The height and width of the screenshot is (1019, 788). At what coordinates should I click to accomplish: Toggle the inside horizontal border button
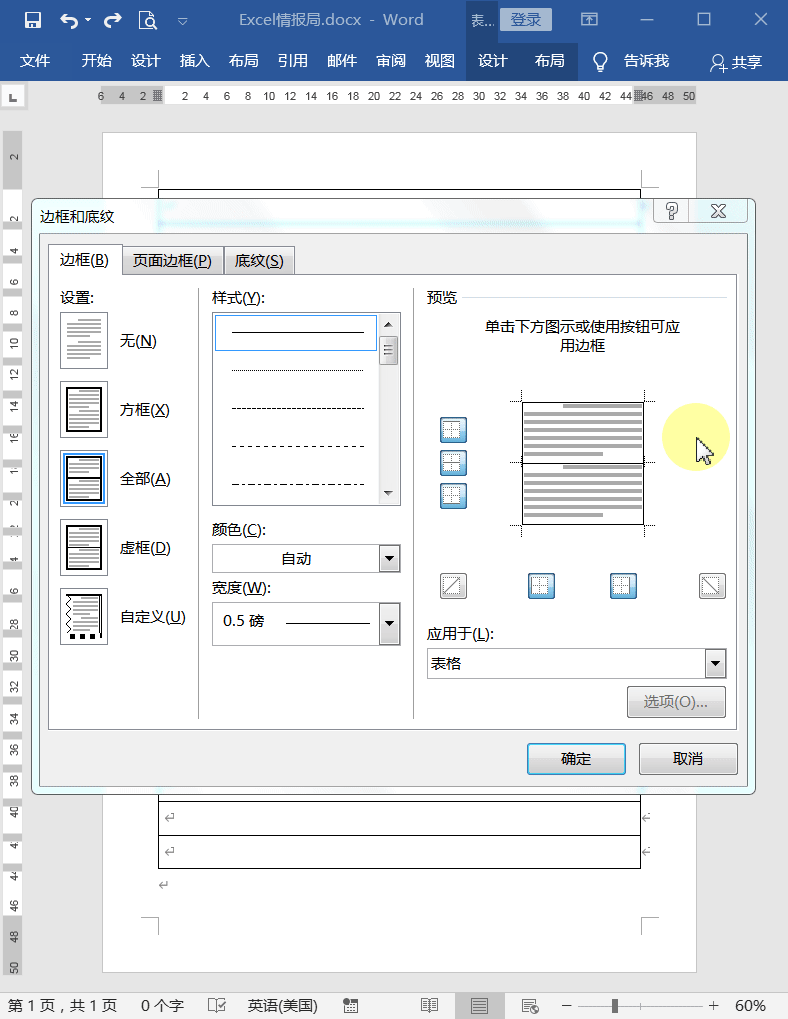click(x=453, y=463)
